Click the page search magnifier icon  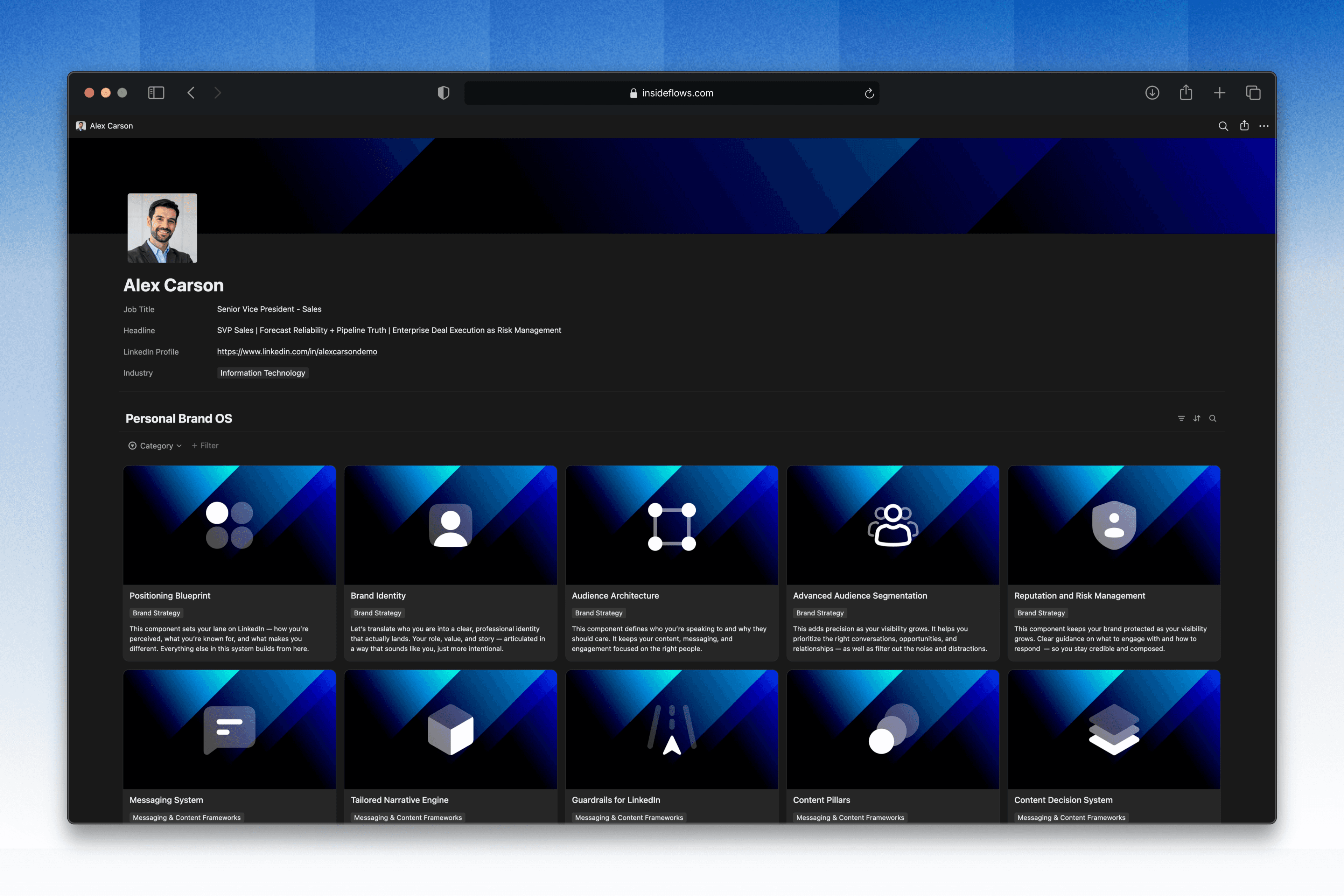tap(1223, 126)
